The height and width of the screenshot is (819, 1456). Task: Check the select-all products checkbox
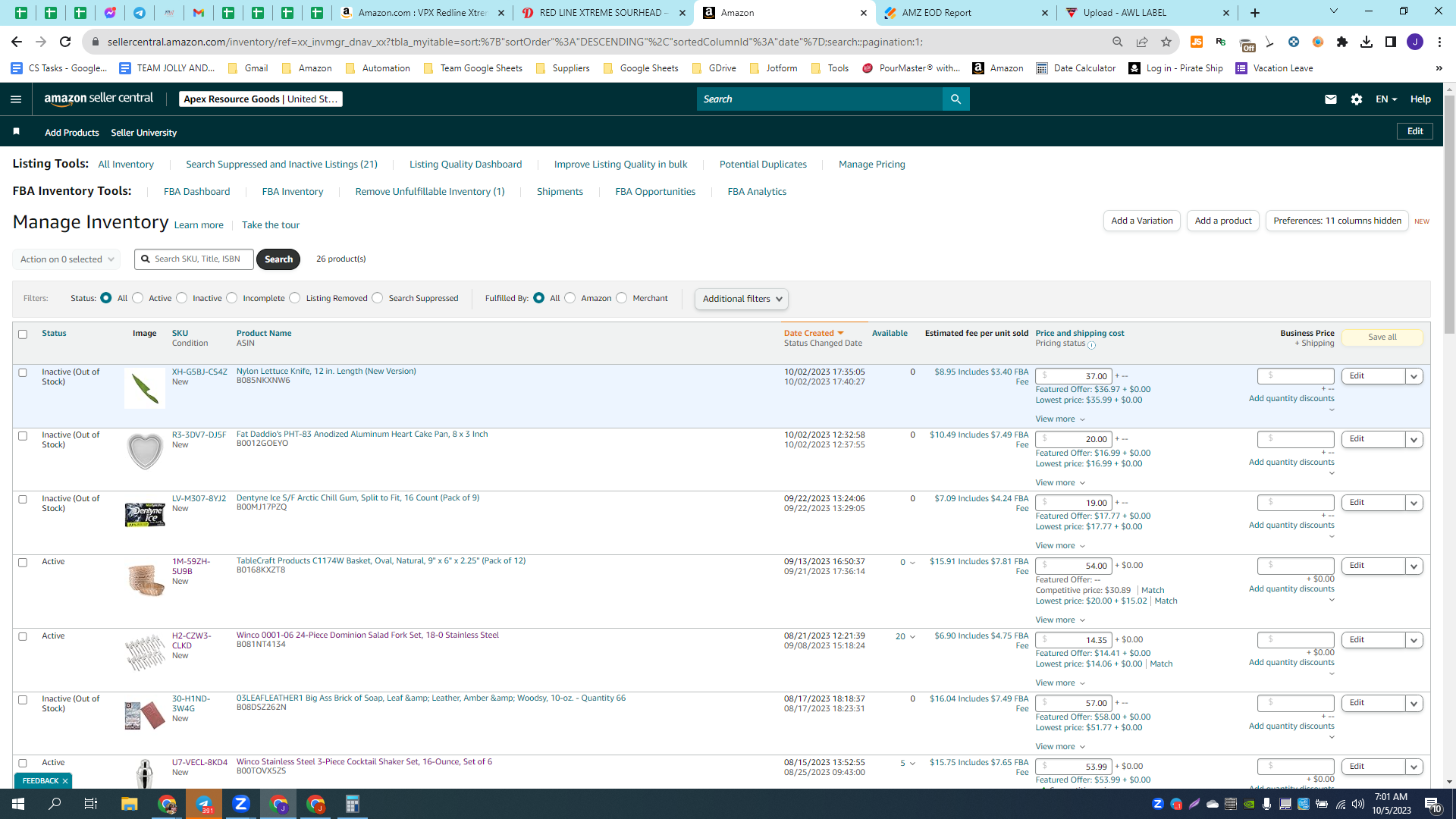(23, 334)
